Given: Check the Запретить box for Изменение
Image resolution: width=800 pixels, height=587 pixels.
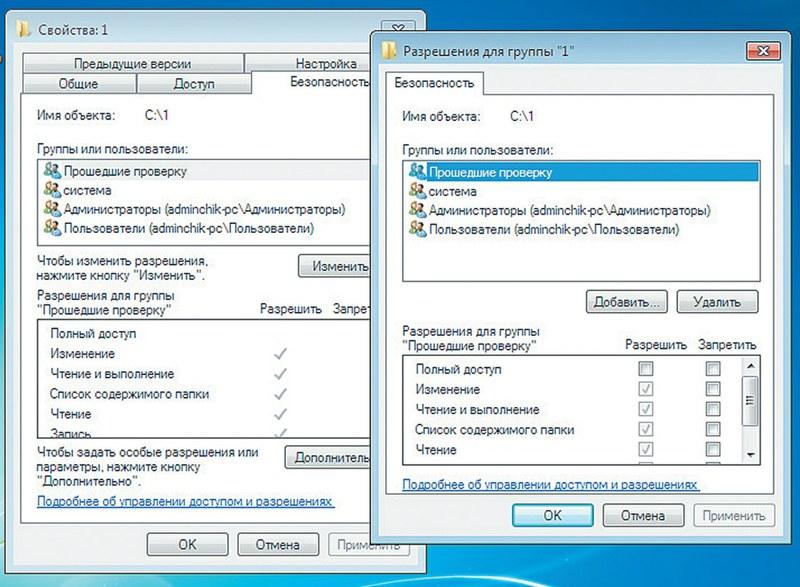Looking at the screenshot, I should 712,389.
